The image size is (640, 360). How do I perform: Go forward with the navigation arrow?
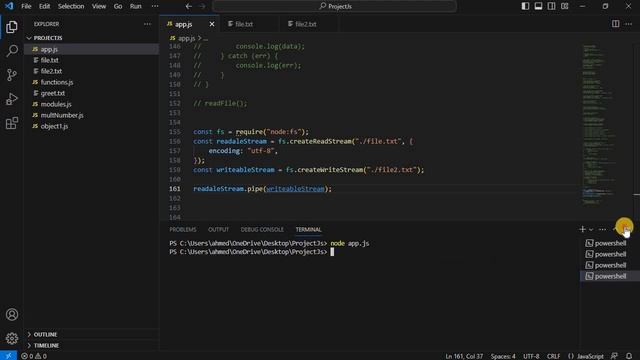[x=202, y=6]
